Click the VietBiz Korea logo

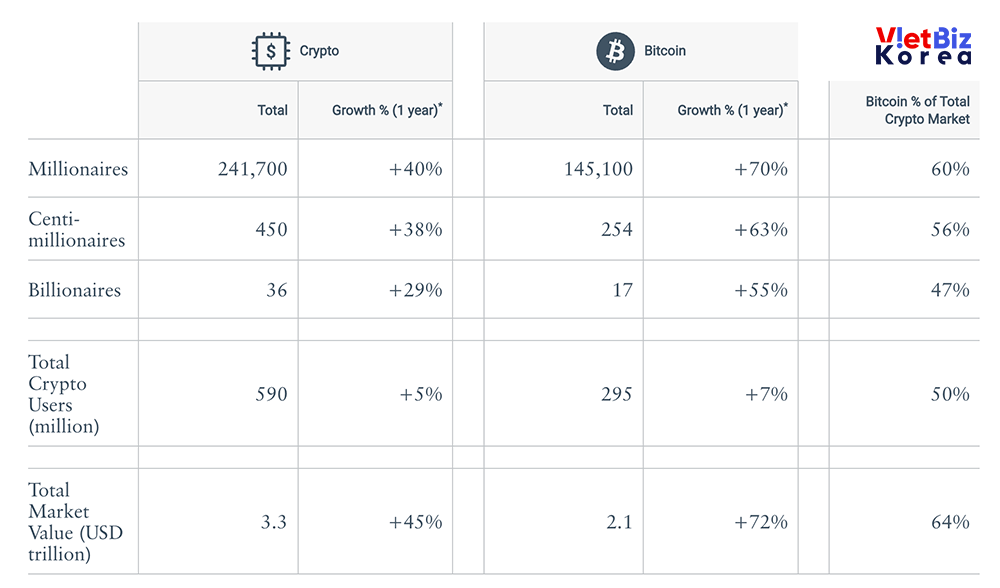pos(922,46)
